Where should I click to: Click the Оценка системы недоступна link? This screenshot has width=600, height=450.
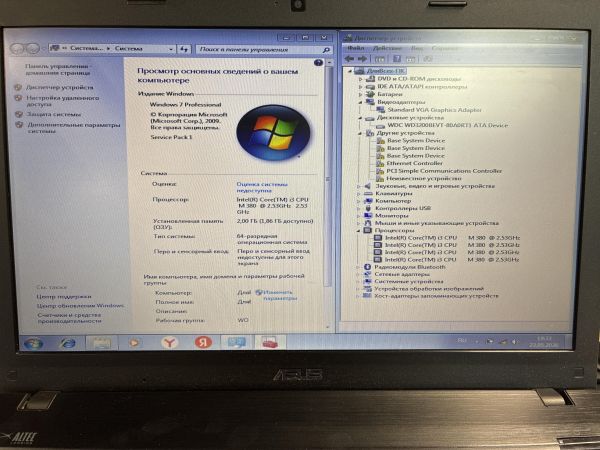tap(262, 187)
